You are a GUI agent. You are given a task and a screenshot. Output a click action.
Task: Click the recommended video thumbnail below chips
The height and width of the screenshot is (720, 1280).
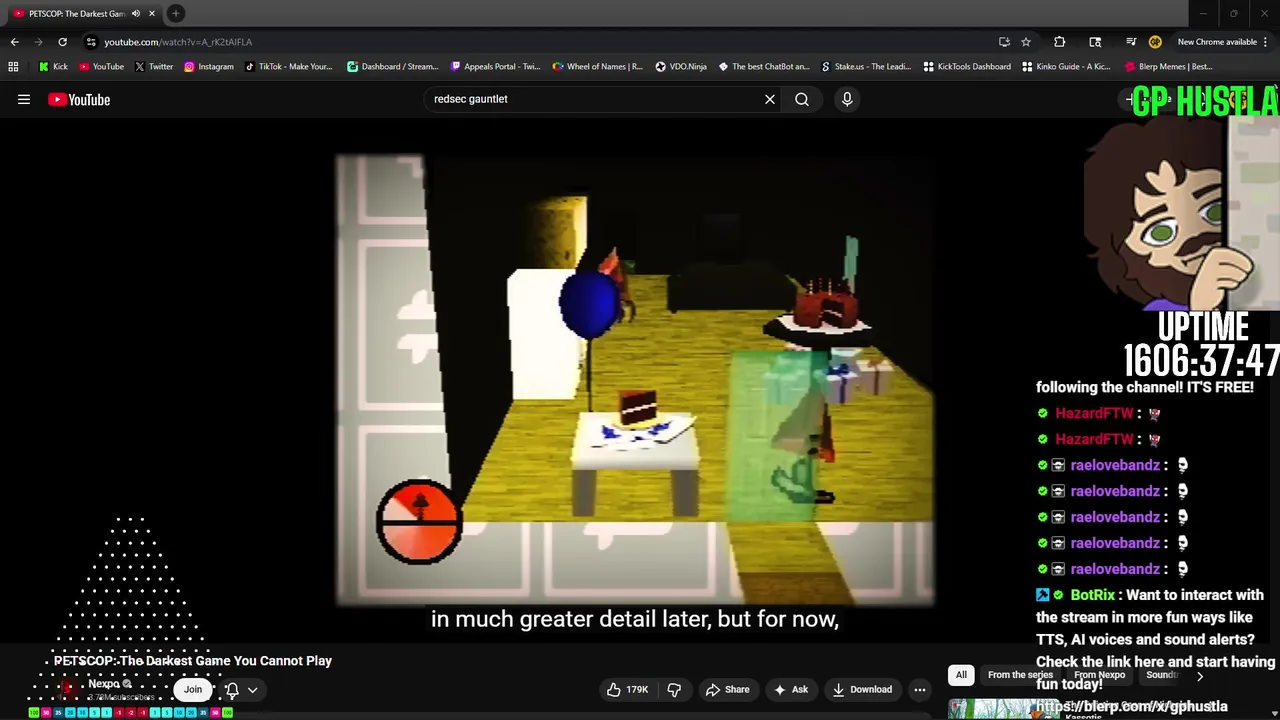coord(1003,709)
